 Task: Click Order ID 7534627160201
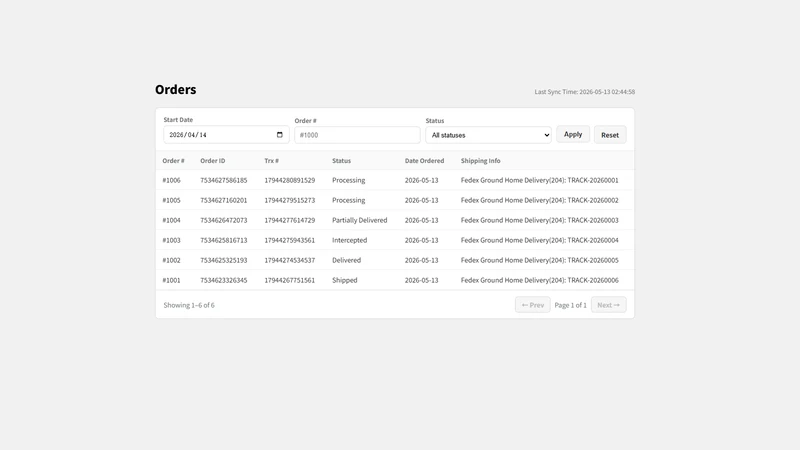[x=223, y=200]
